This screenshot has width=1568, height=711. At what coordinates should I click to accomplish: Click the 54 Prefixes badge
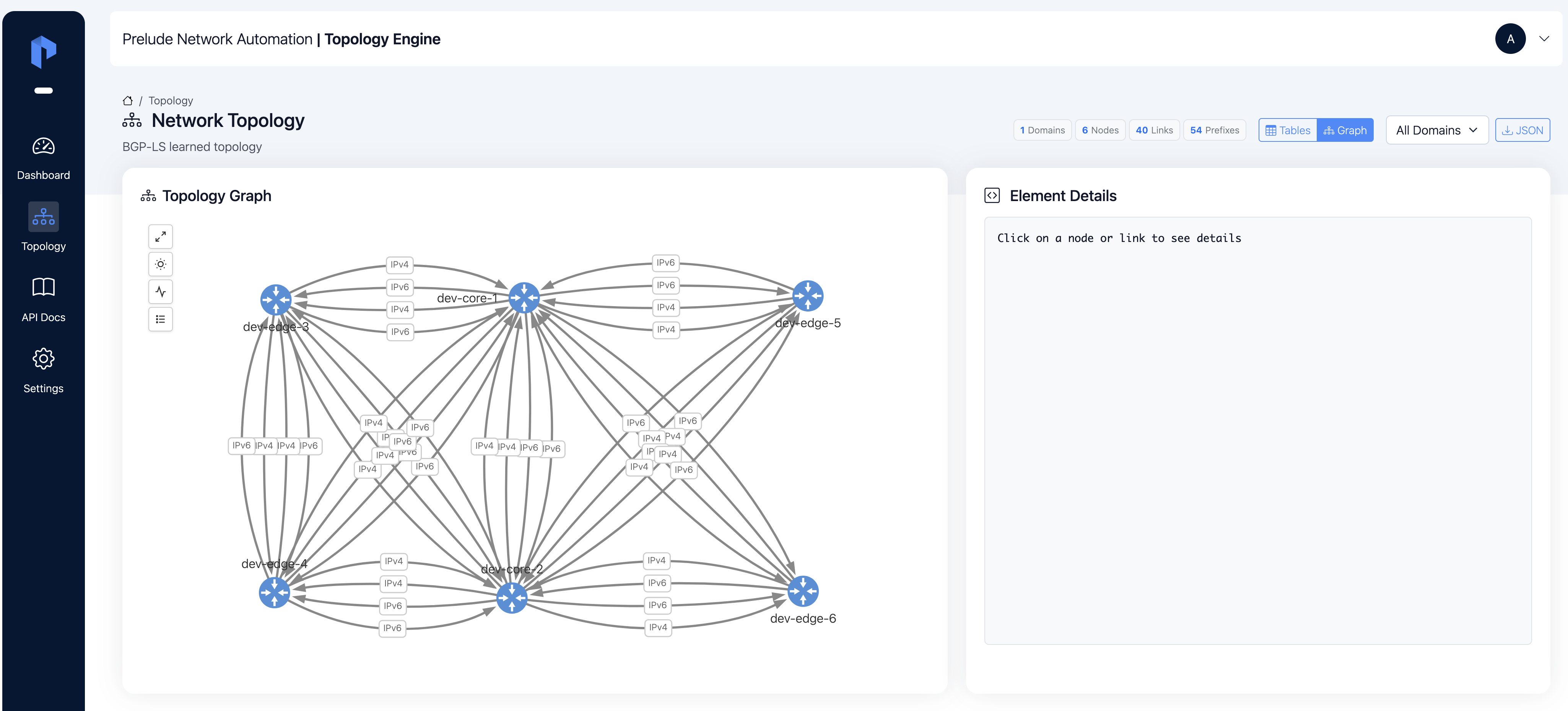(x=1214, y=130)
